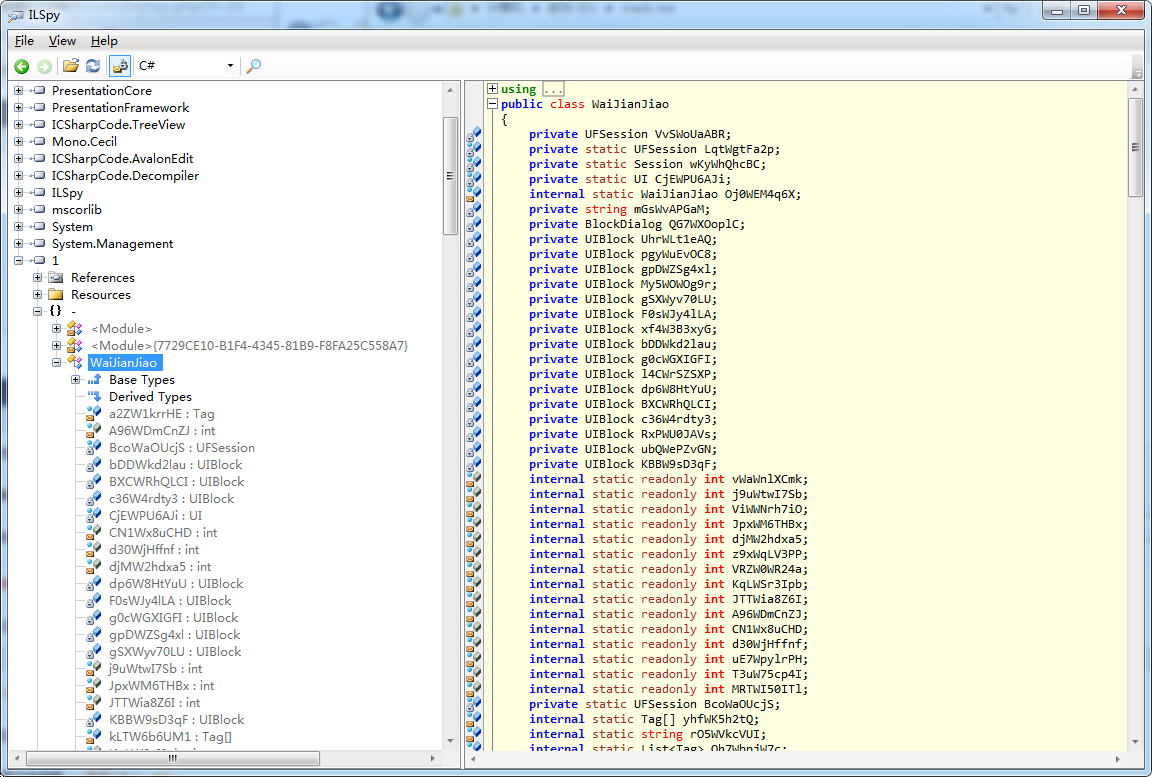1152x777 pixels.
Task: Click the Back navigation arrow
Action: 22,66
